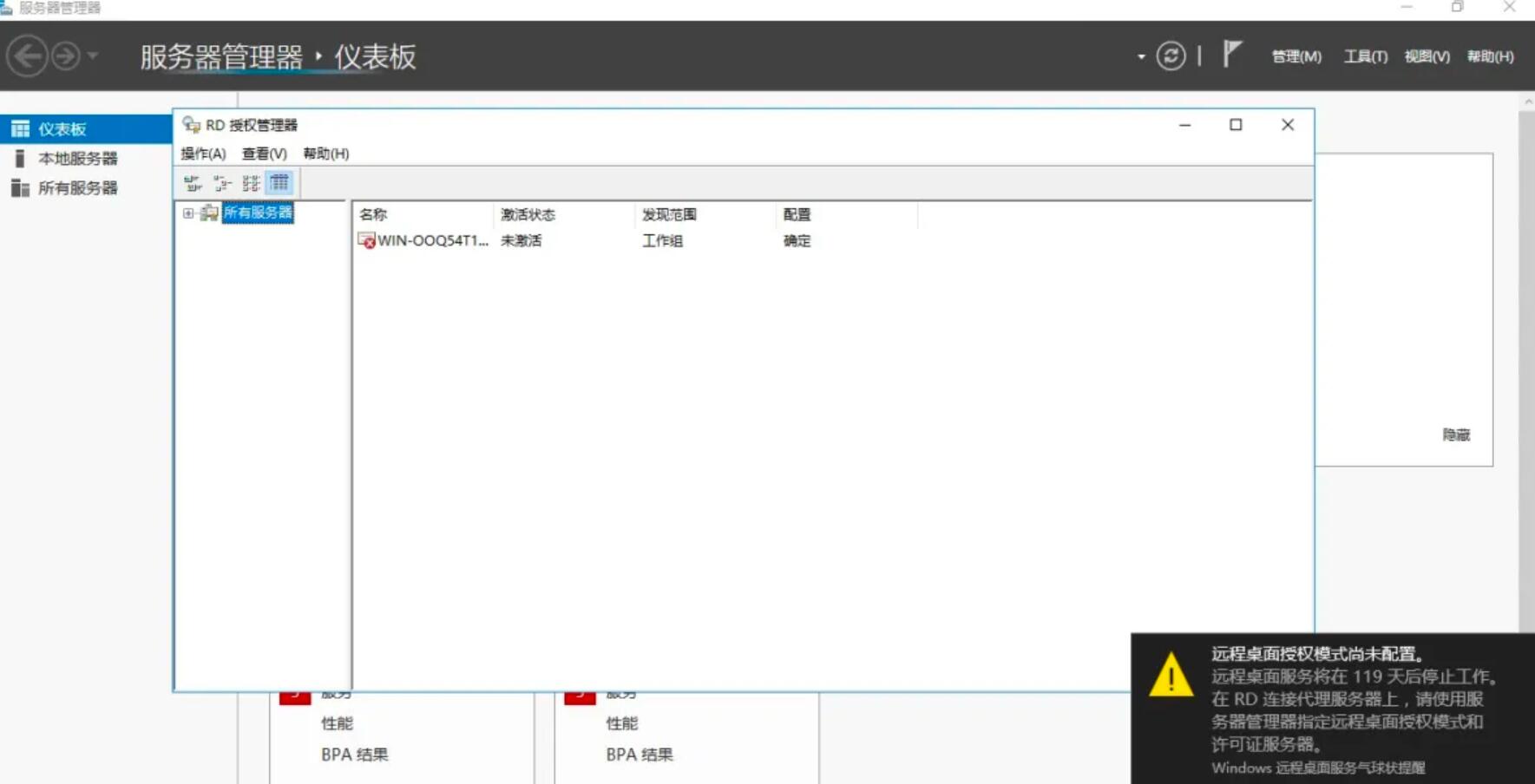Click the 名称 column header
The image size is (1535, 784).
(373, 214)
